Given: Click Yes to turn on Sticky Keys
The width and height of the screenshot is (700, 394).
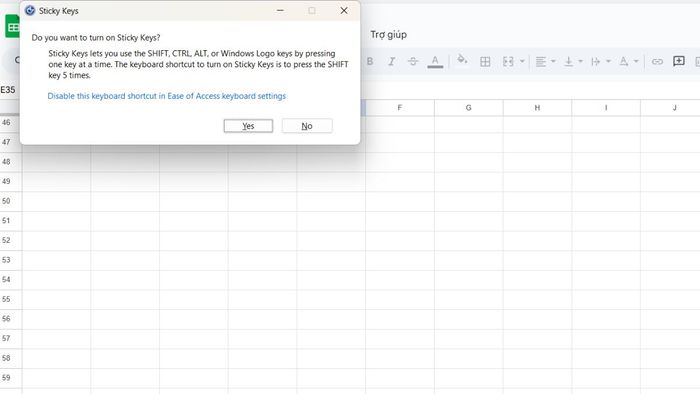Looking at the screenshot, I should [248, 126].
